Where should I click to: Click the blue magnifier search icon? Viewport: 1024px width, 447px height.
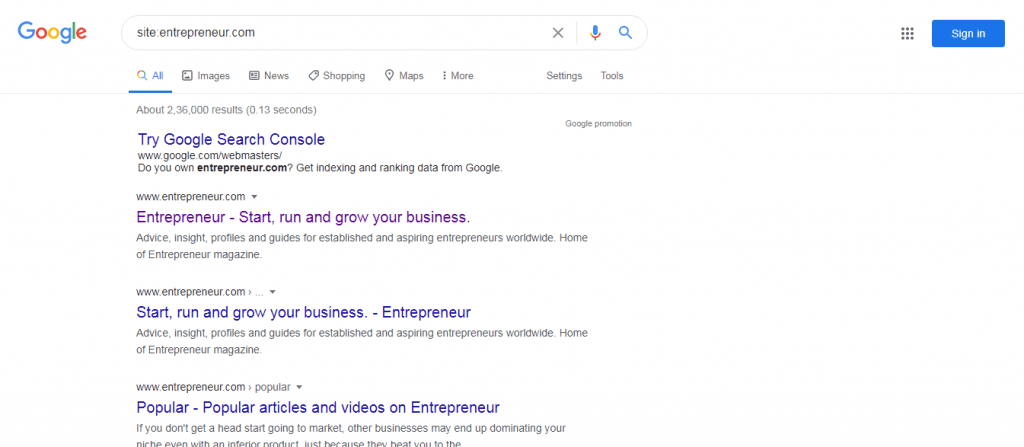point(626,33)
